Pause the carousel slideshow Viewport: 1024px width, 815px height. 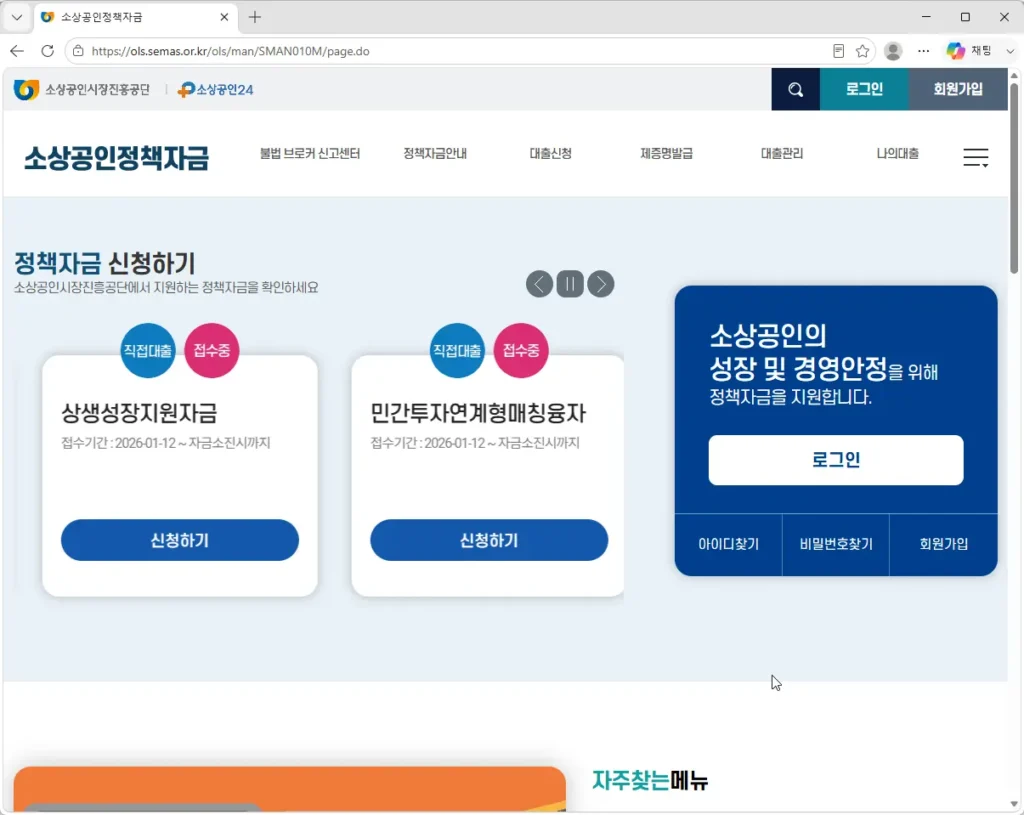click(570, 284)
